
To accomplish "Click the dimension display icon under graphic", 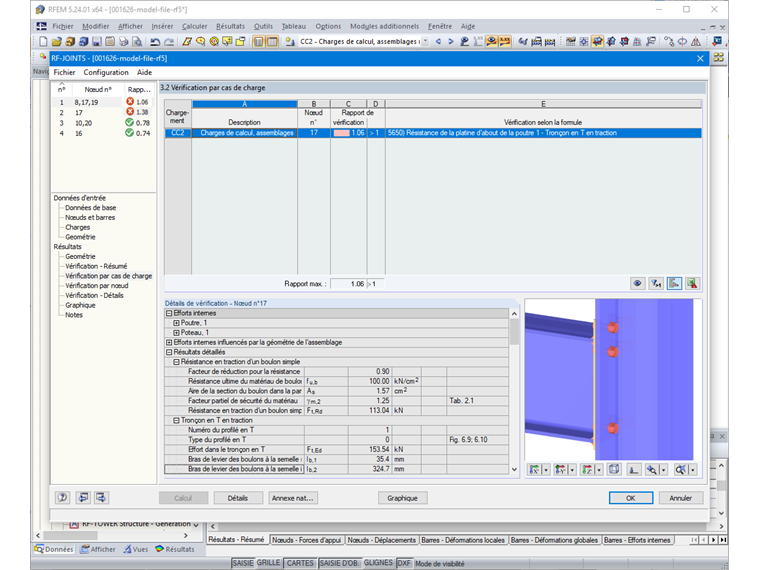I will (x=633, y=469).
